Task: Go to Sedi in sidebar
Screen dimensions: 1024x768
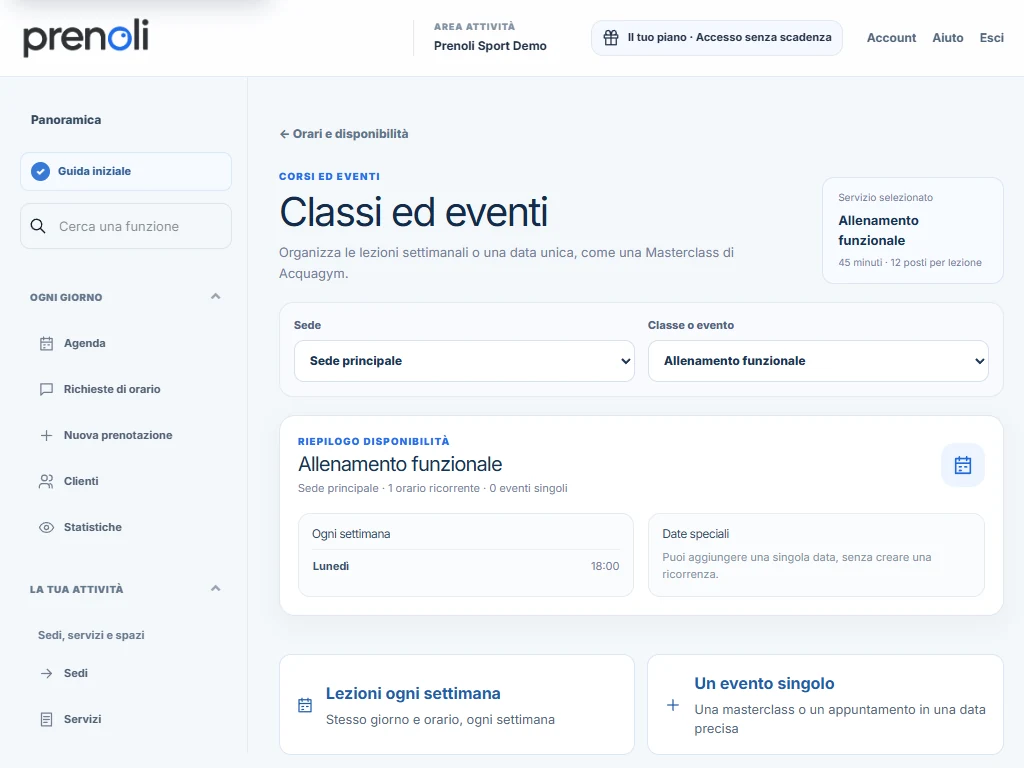Action: pyautogui.click(x=76, y=673)
